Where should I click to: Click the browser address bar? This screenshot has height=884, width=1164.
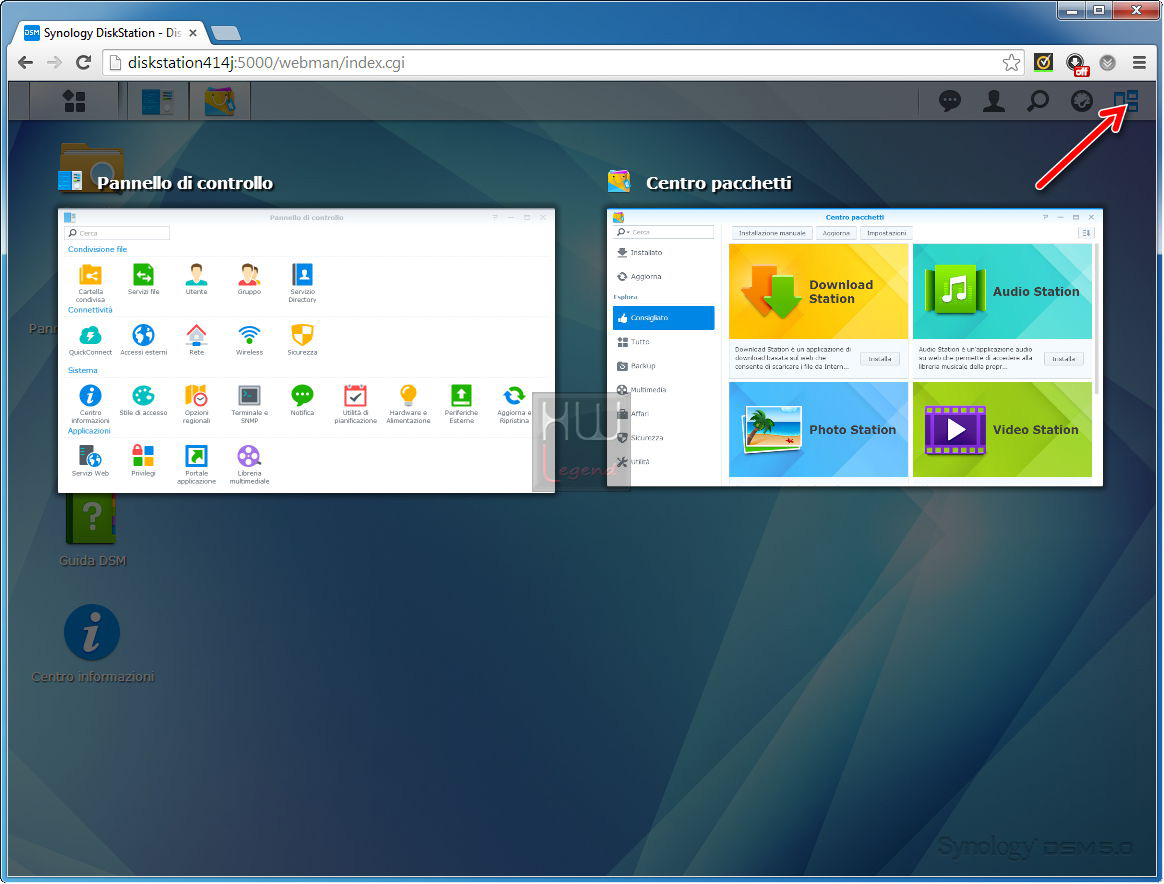click(x=562, y=63)
